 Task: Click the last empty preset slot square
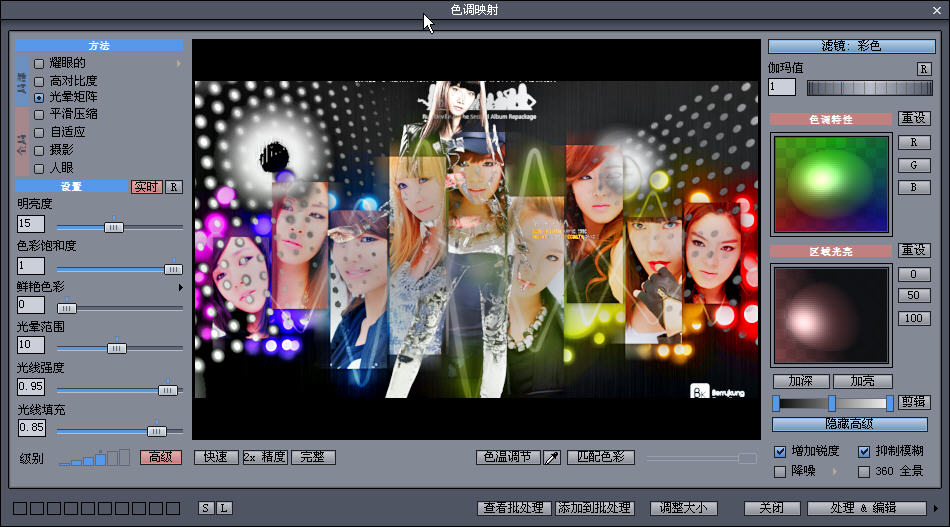173,508
